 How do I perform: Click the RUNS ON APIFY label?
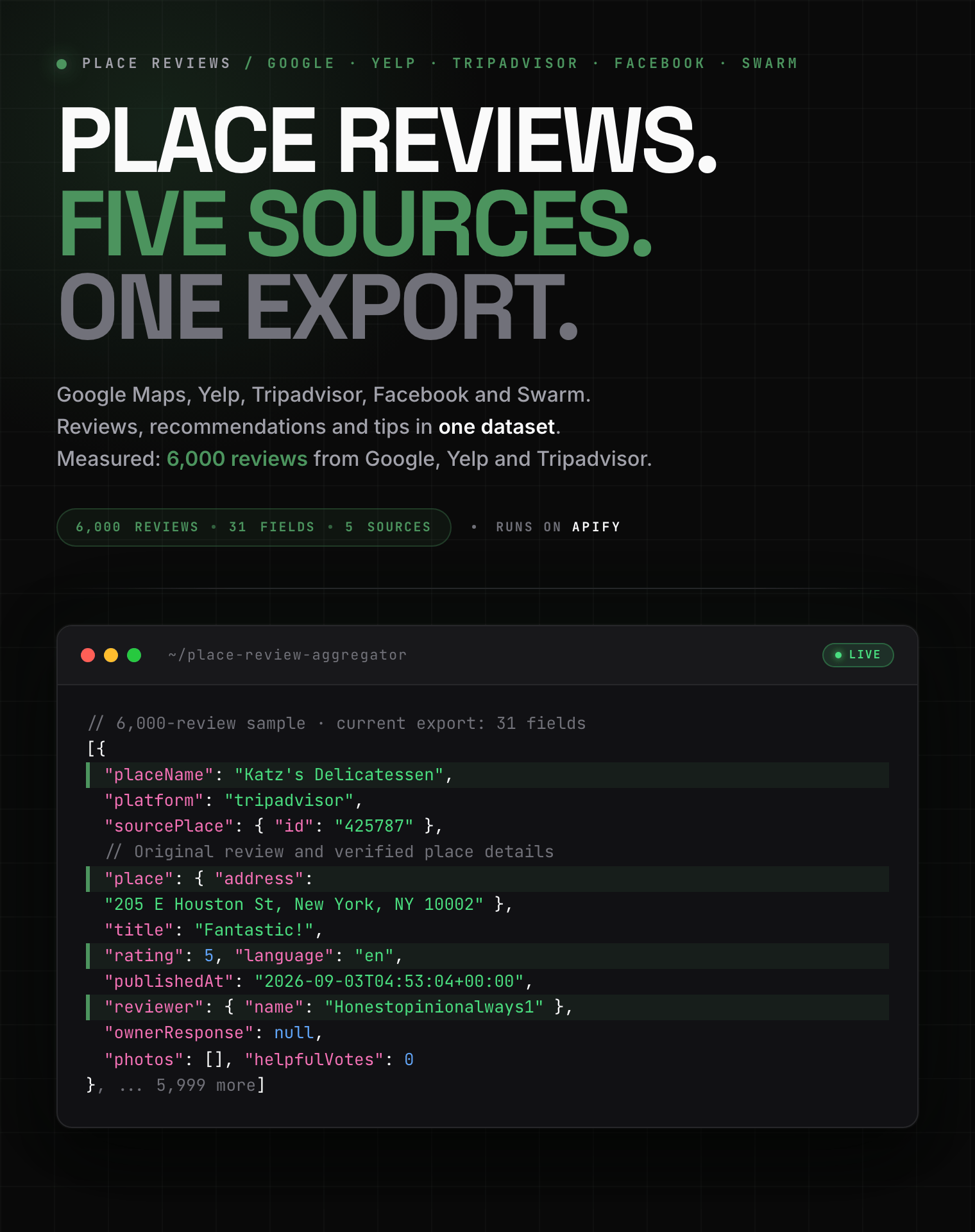click(x=558, y=527)
